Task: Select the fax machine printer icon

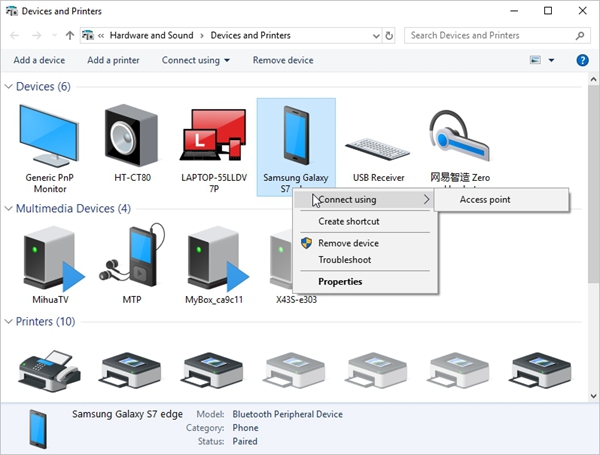Action: (49, 370)
